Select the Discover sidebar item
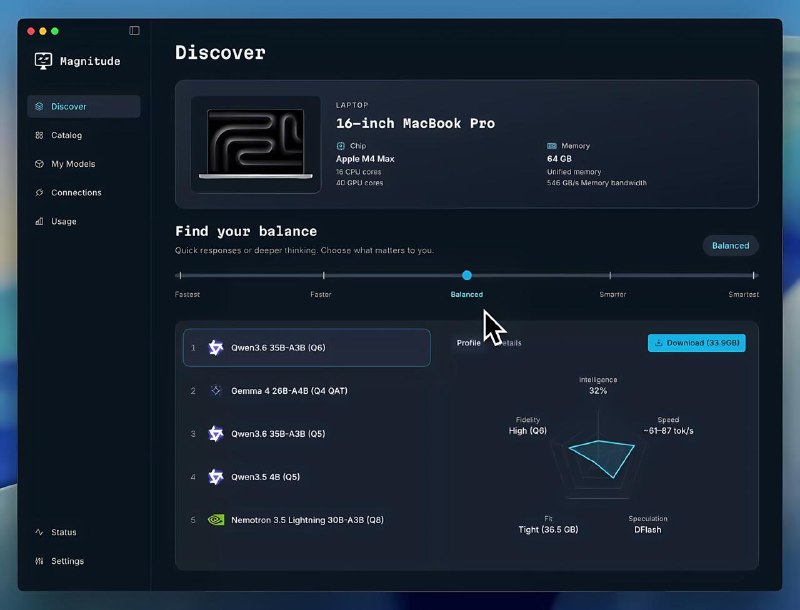Screen dimensions: 800x610 (84, 106)
